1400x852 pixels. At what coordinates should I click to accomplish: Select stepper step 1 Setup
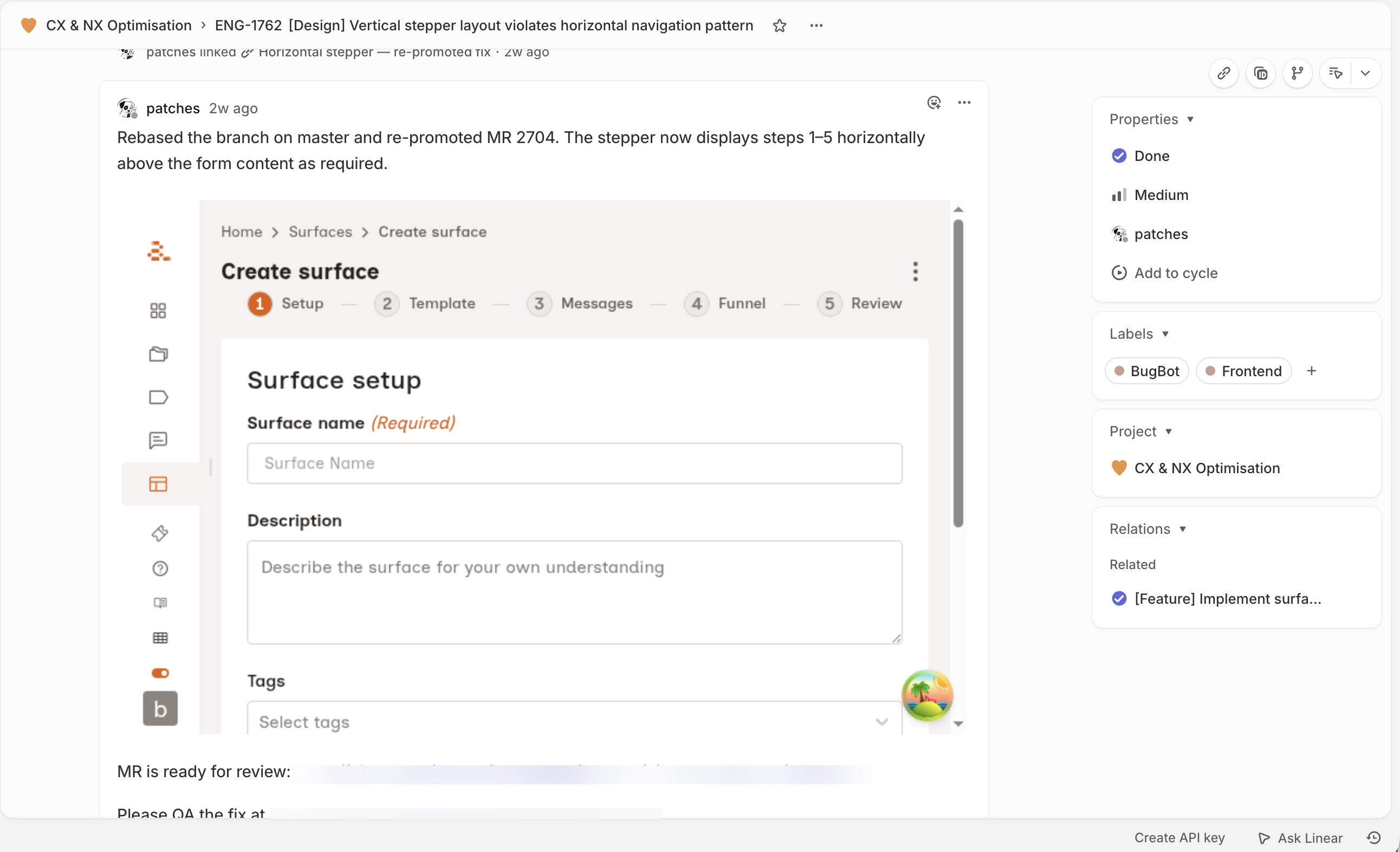coord(286,304)
